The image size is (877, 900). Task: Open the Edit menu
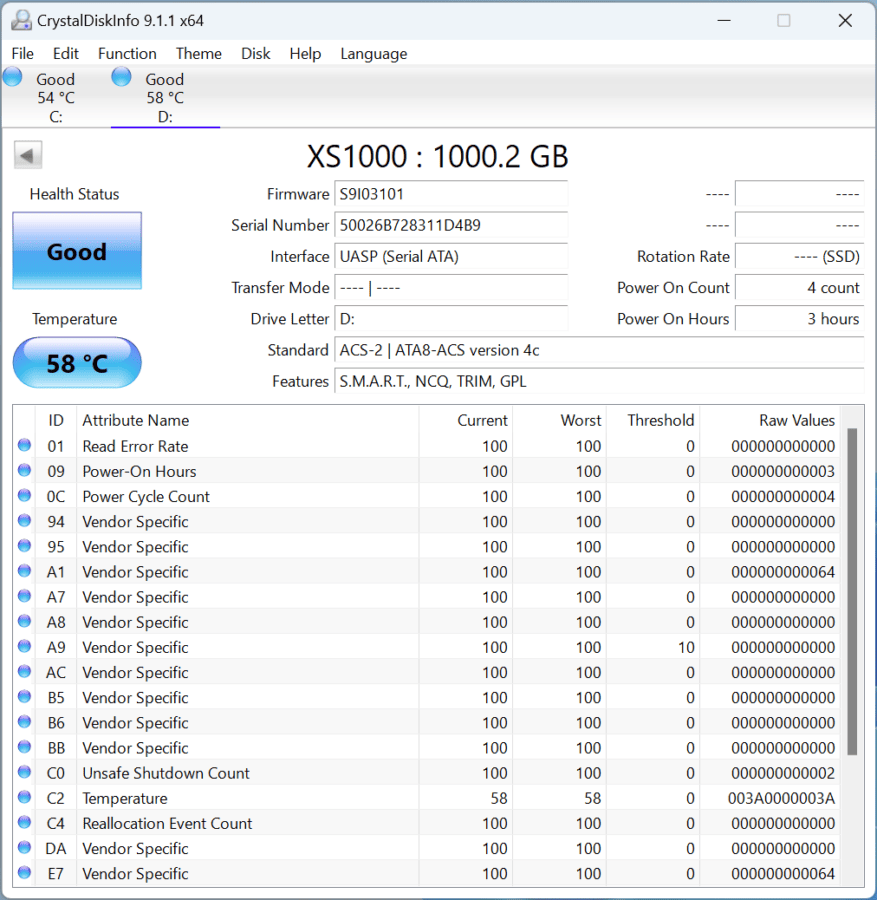(x=66, y=54)
